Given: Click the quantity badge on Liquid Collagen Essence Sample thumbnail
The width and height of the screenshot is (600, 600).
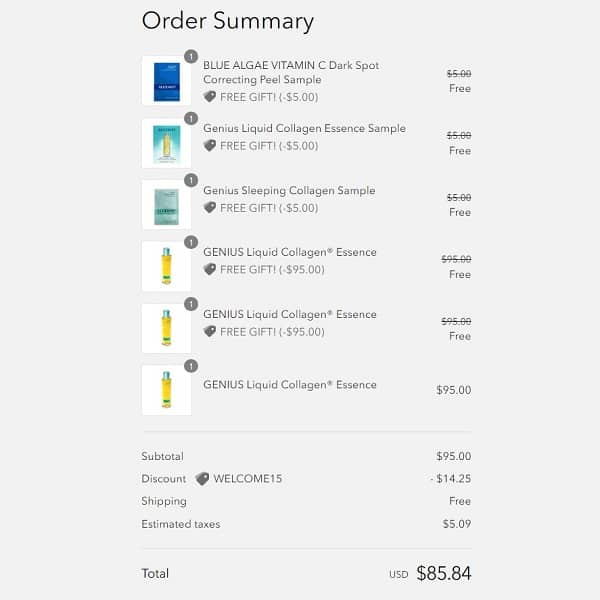Looking at the screenshot, I should pyautogui.click(x=191, y=119).
